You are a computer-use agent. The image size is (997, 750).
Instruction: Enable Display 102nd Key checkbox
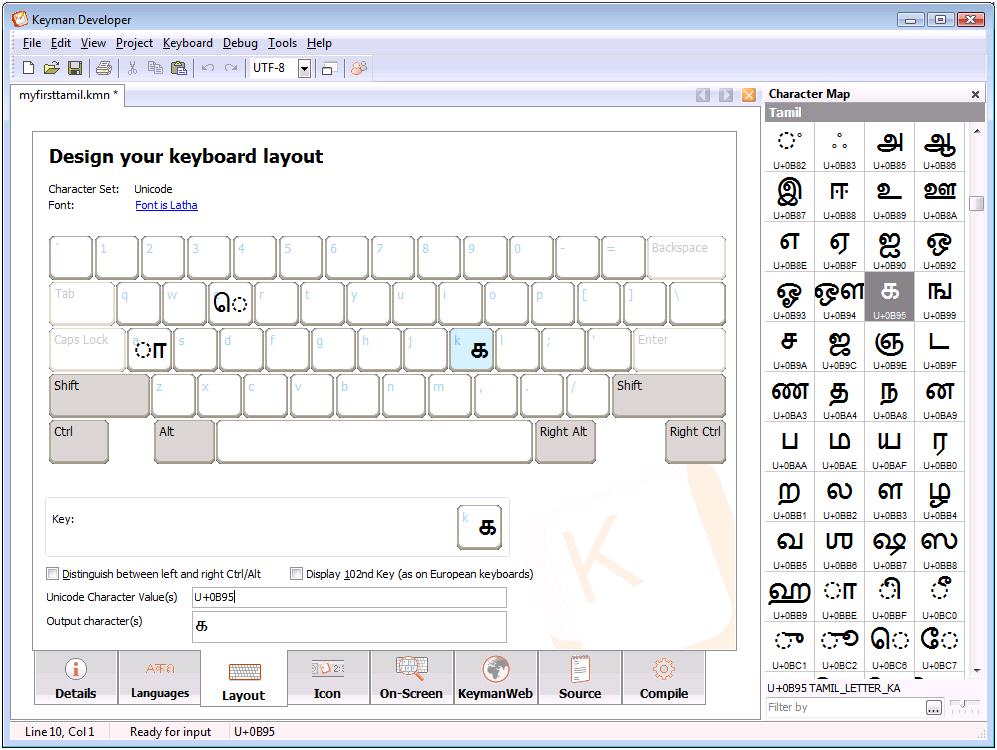(x=296, y=574)
